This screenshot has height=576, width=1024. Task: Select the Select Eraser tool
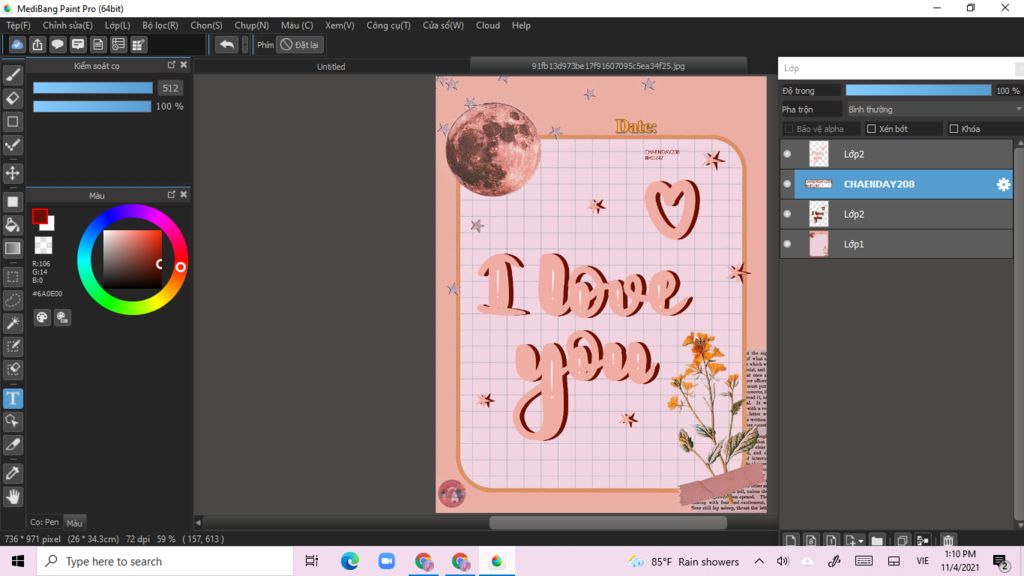12,370
